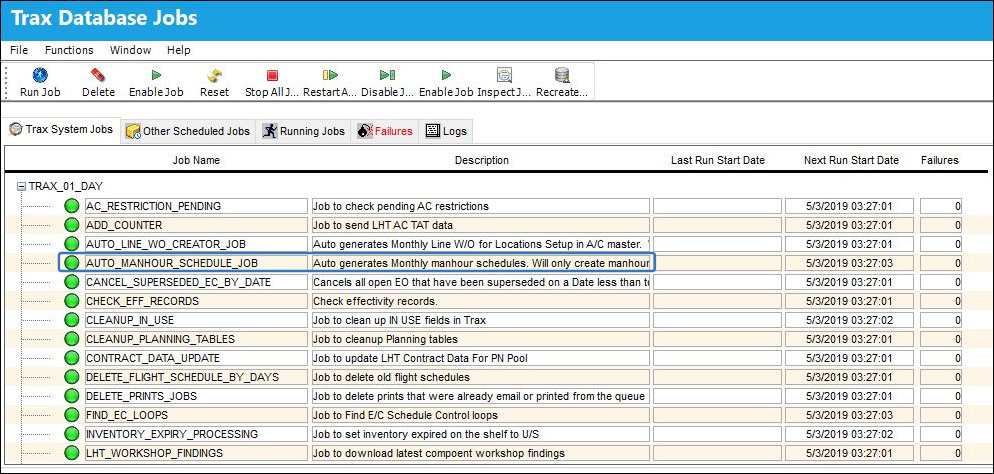994x474 pixels.
Task: Click the Restart All toolbar icon
Action: pos(330,75)
